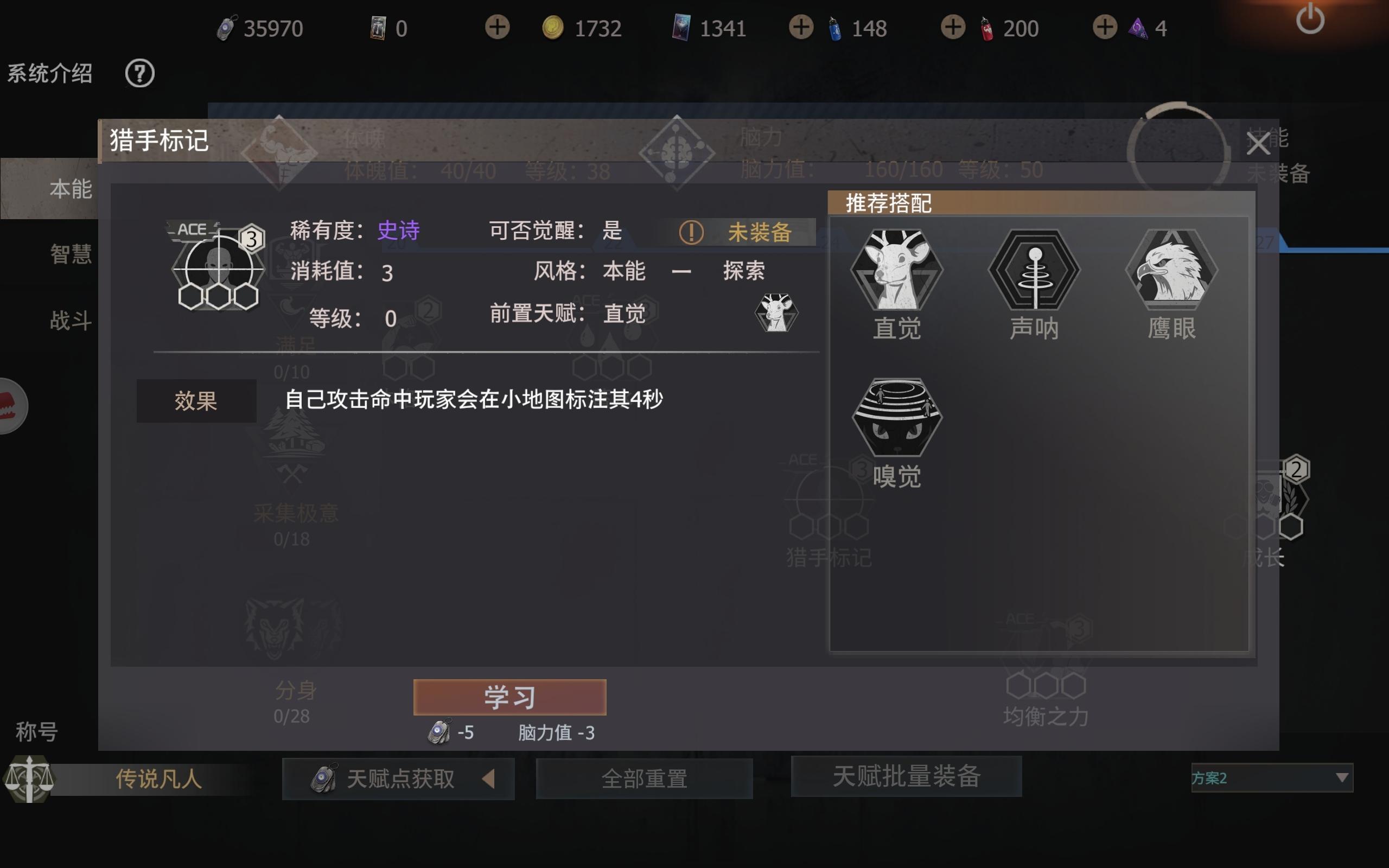Close the 猎手标记 detail dialog
1389x868 pixels.
click(1258, 144)
